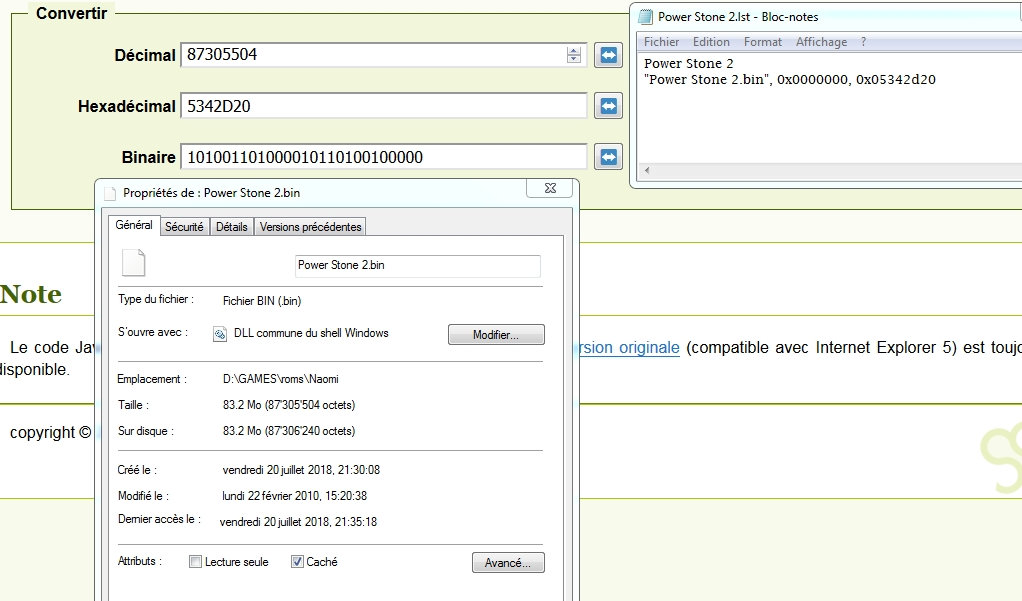Click the DLL commune du shell Windows icon

click(220, 334)
